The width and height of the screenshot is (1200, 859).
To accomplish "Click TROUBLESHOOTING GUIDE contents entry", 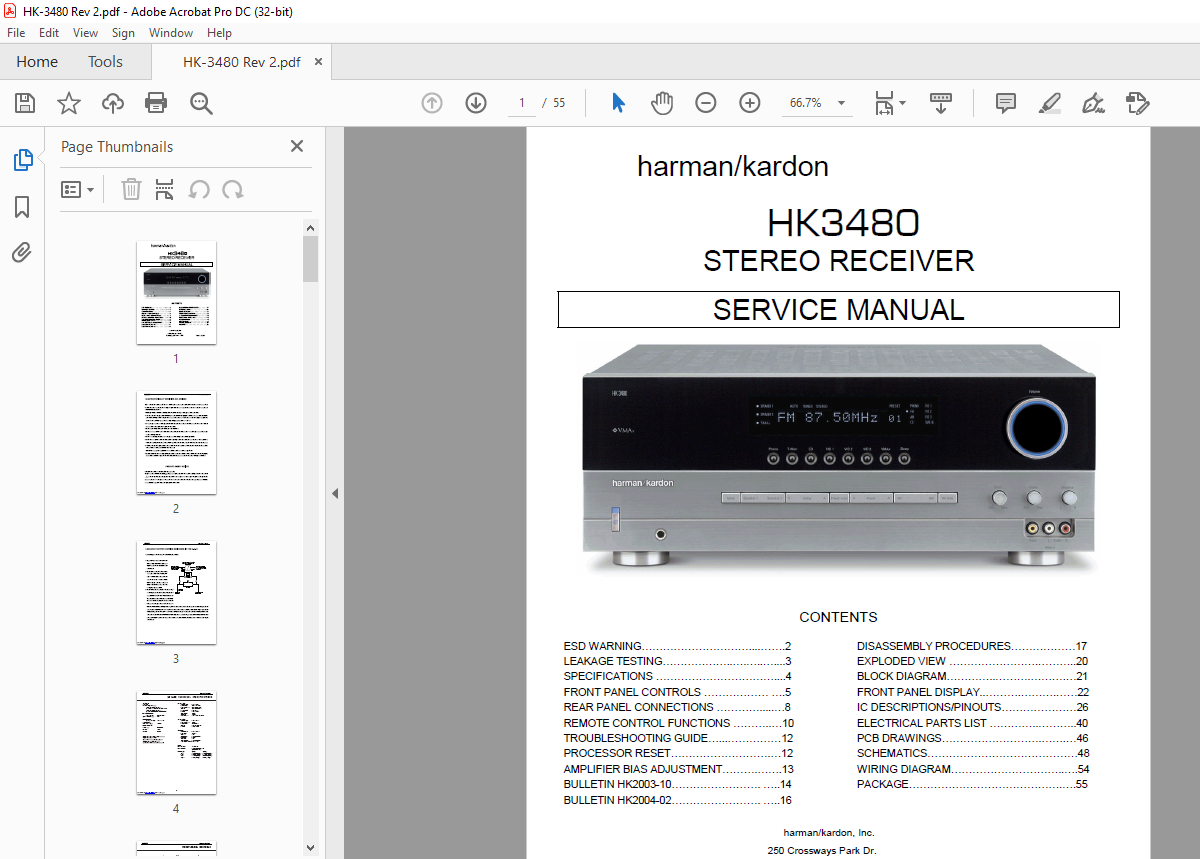I will (677, 738).
